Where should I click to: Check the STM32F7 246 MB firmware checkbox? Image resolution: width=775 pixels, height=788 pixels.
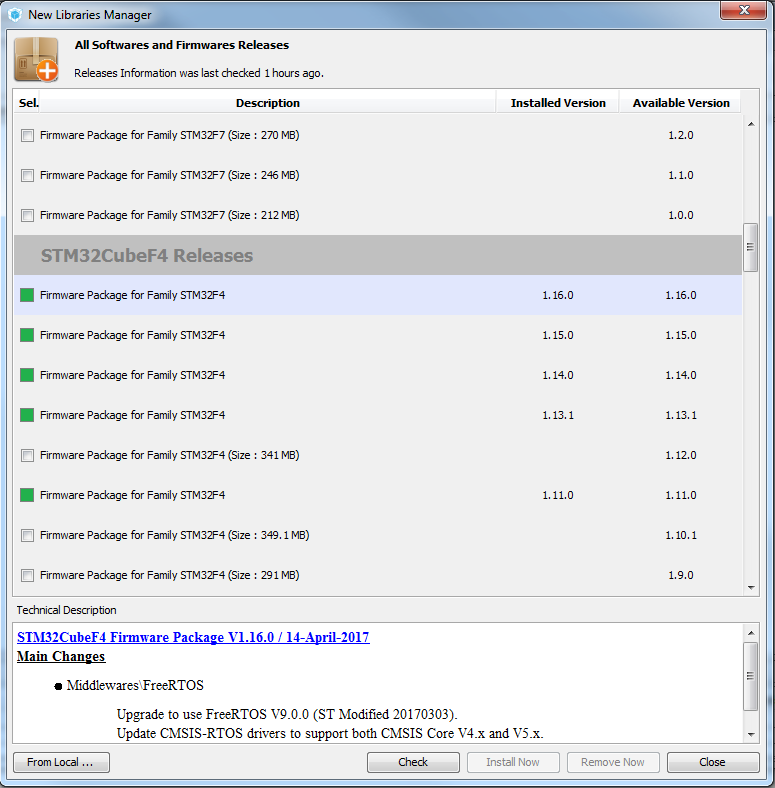coord(27,175)
